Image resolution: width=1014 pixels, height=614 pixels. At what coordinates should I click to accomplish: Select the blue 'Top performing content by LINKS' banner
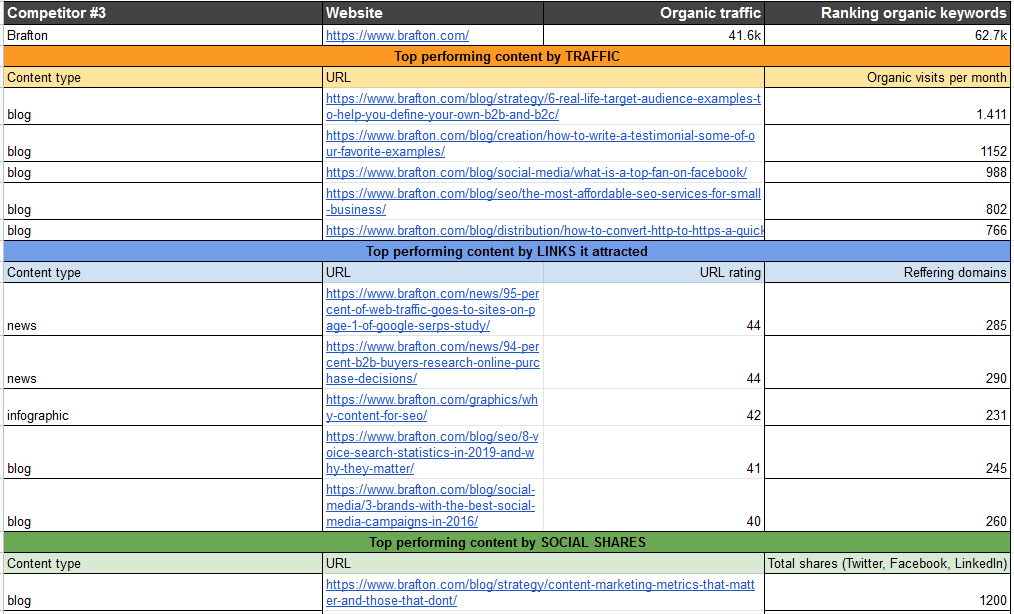[507, 252]
